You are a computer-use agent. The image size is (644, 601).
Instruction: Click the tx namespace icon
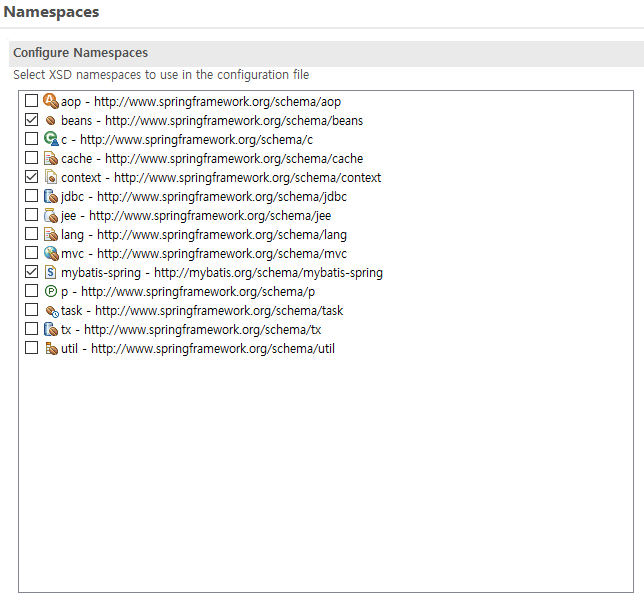pyautogui.click(x=51, y=329)
